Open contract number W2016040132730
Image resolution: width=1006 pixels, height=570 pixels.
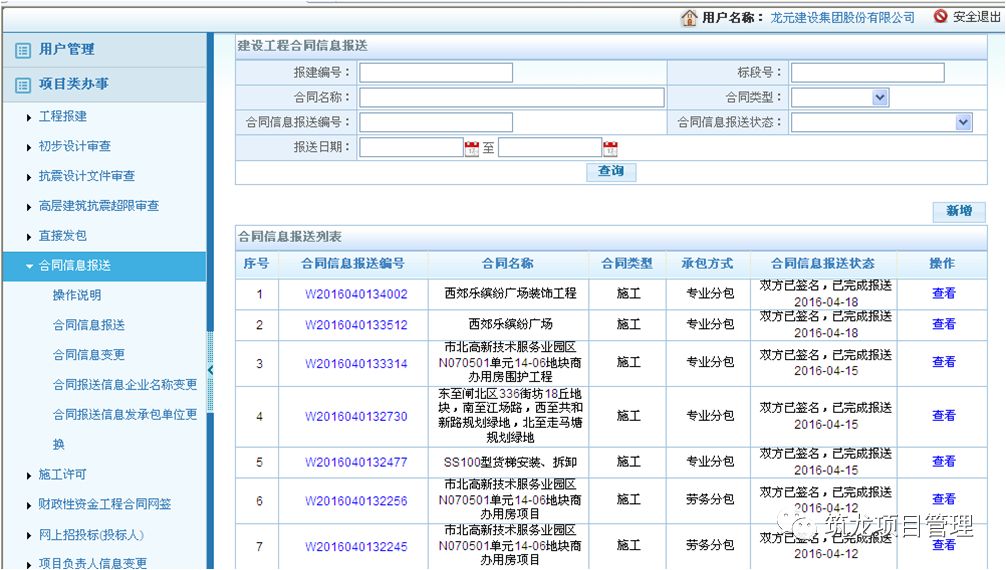click(356, 416)
